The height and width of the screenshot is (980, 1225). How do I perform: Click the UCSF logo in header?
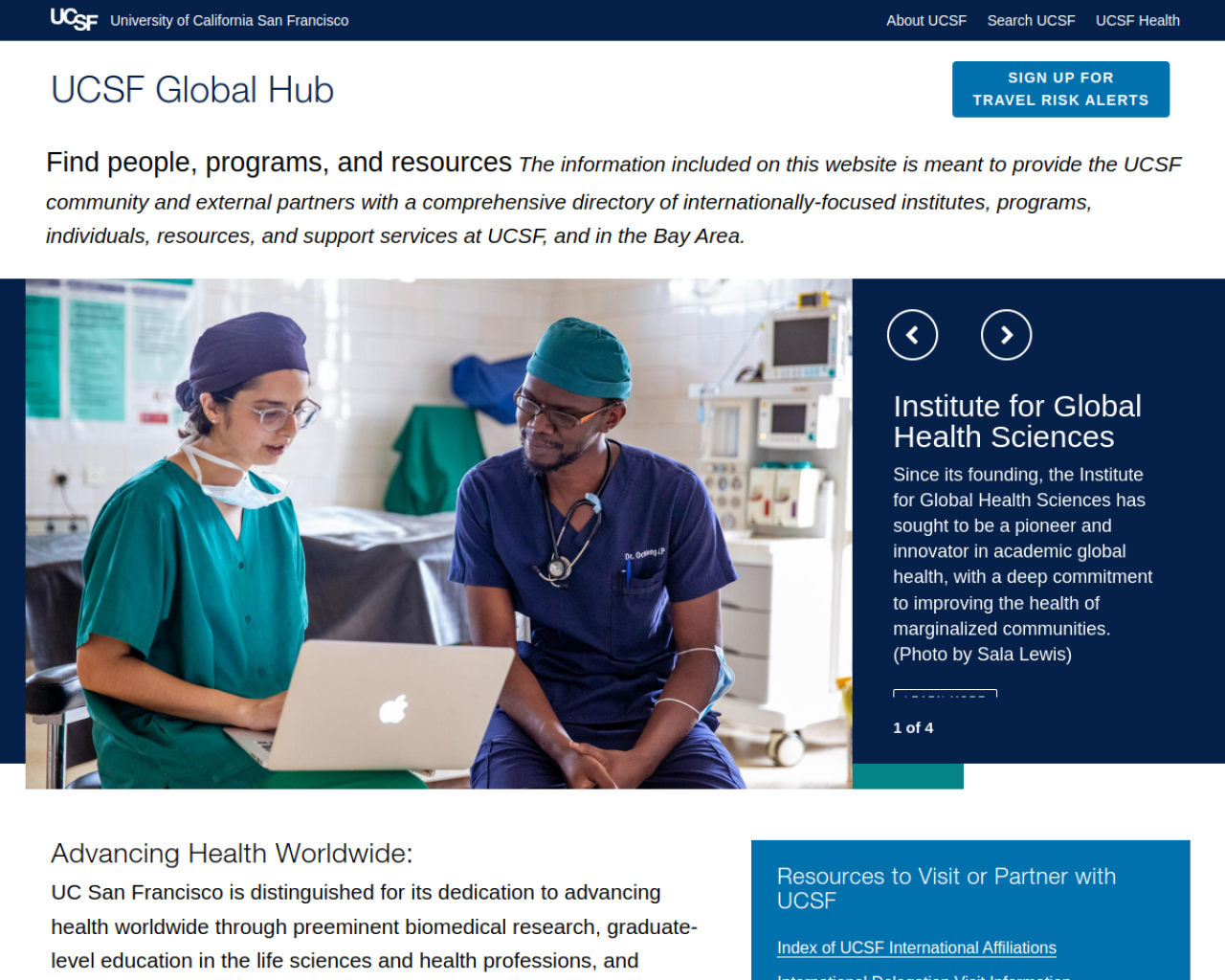point(74,19)
